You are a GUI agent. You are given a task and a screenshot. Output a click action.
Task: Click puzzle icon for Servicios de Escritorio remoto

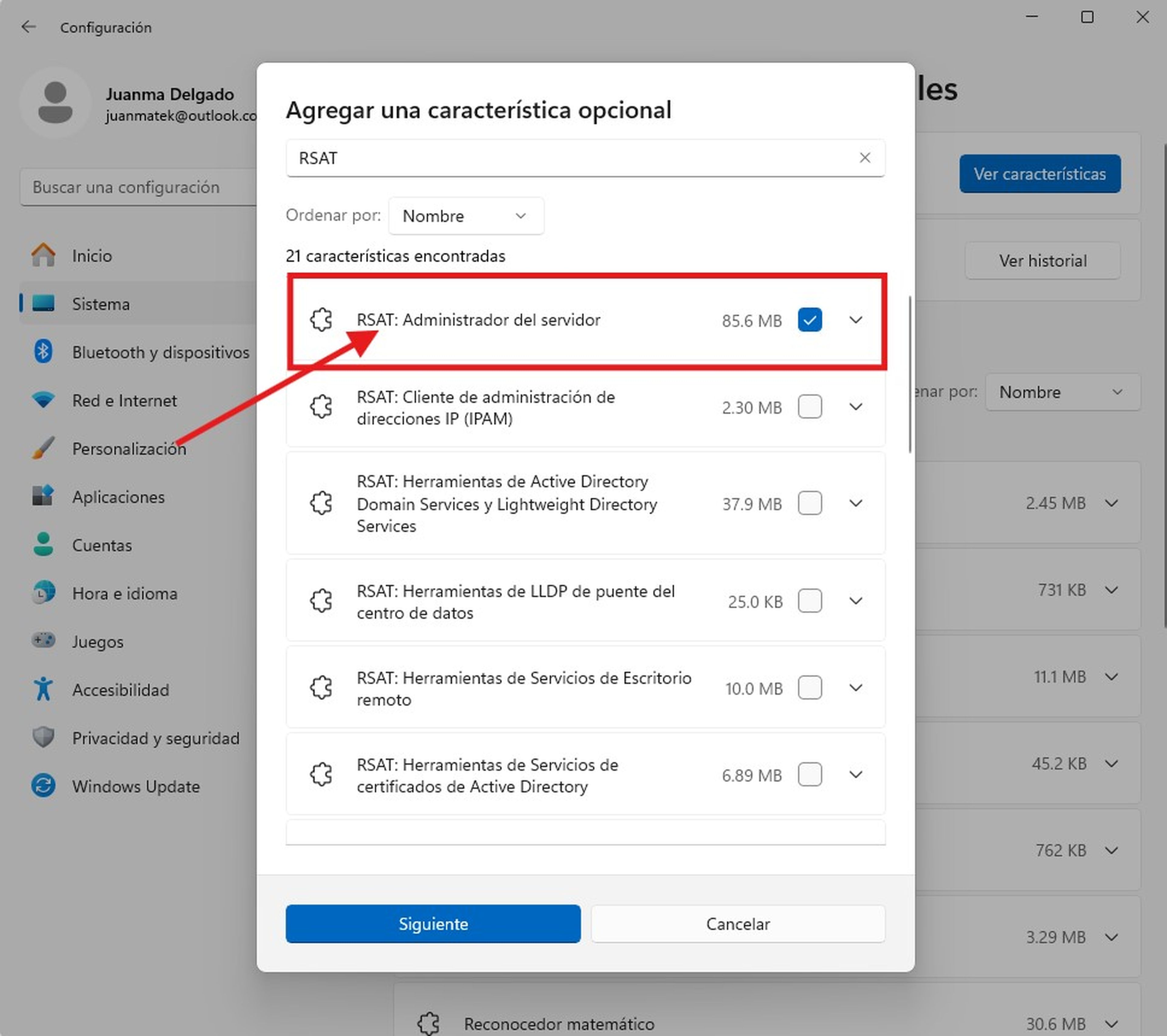pos(322,688)
